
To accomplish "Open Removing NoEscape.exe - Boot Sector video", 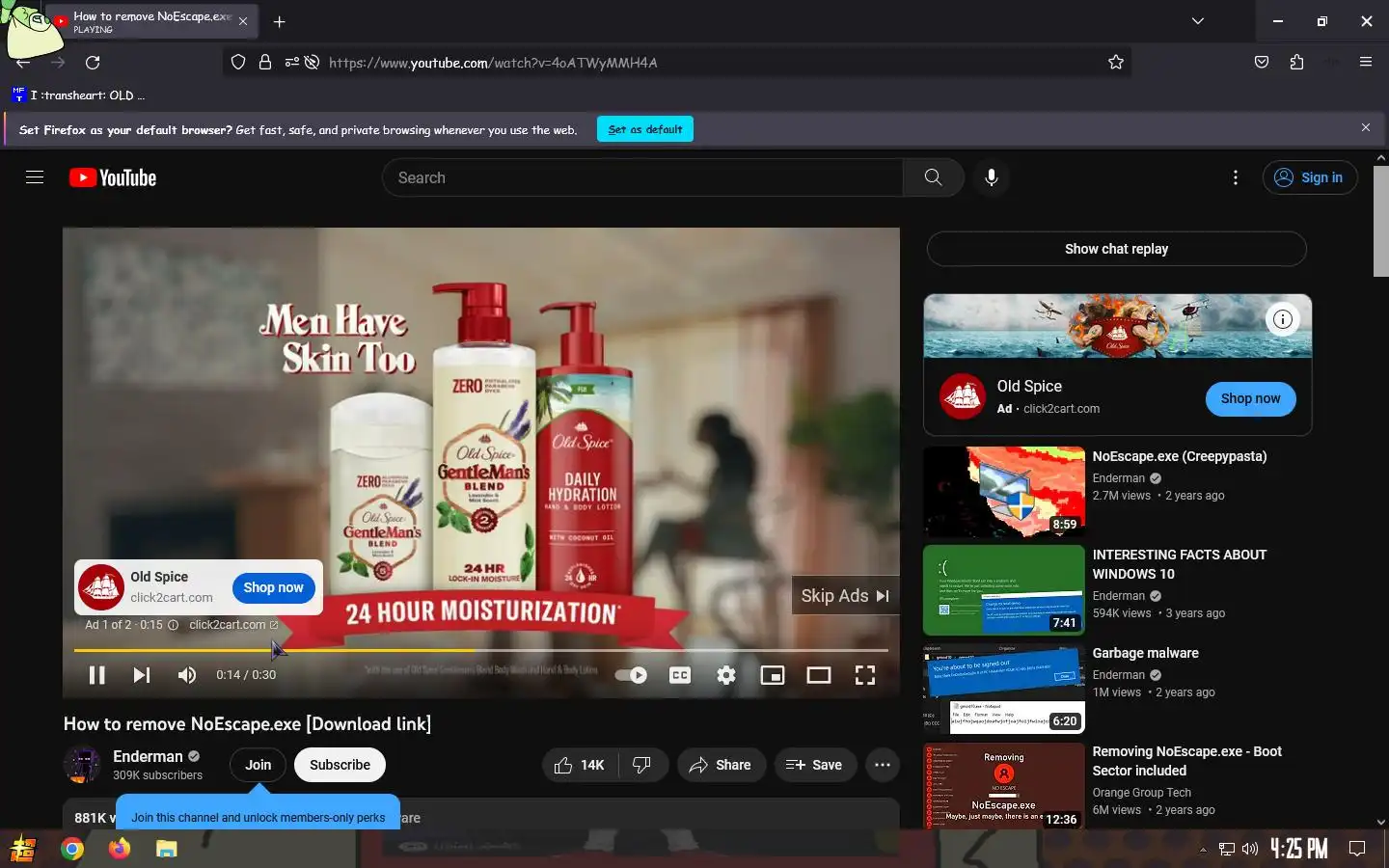I will point(1003,785).
